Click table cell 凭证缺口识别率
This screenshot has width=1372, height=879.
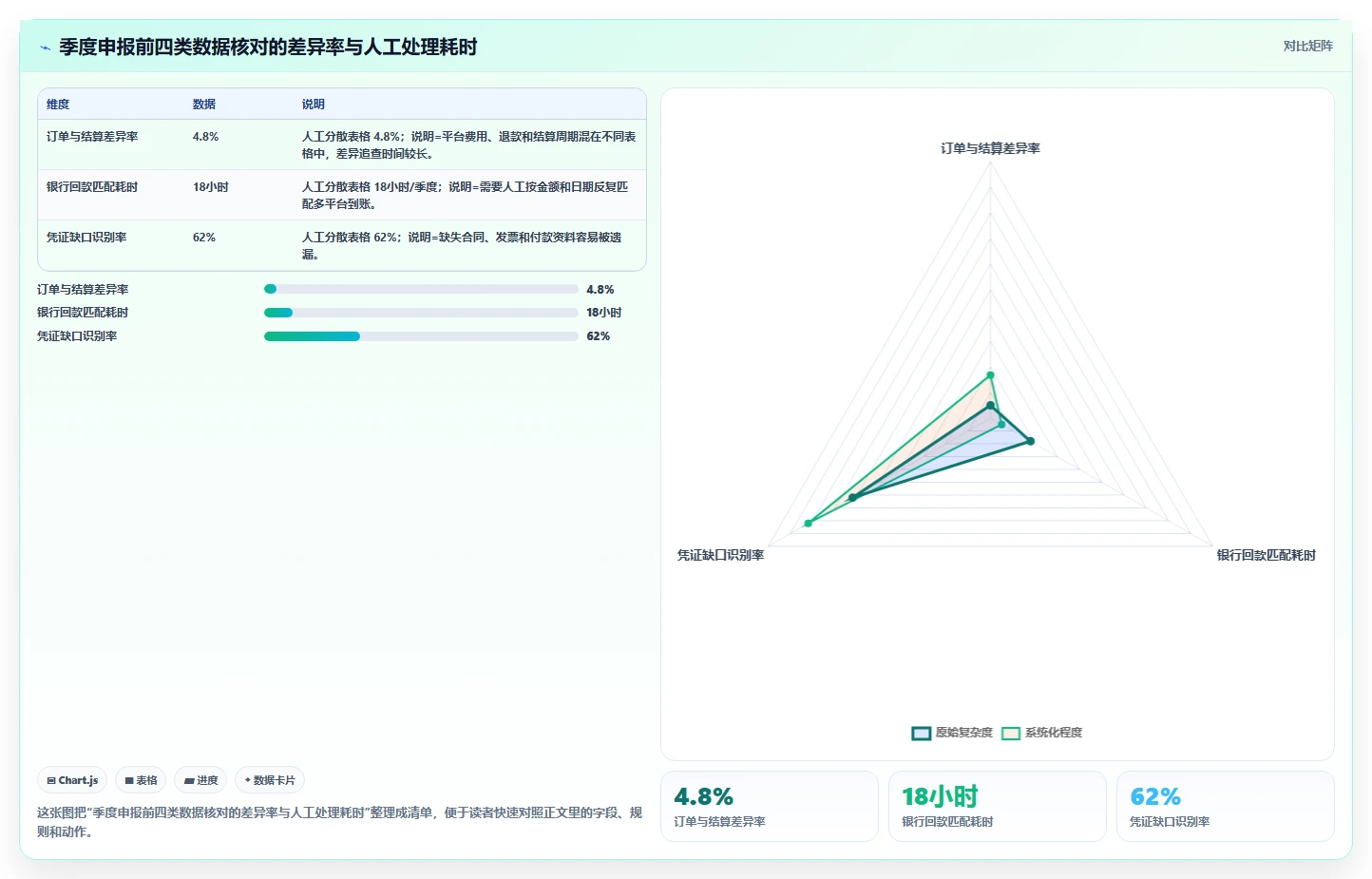point(86,238)
